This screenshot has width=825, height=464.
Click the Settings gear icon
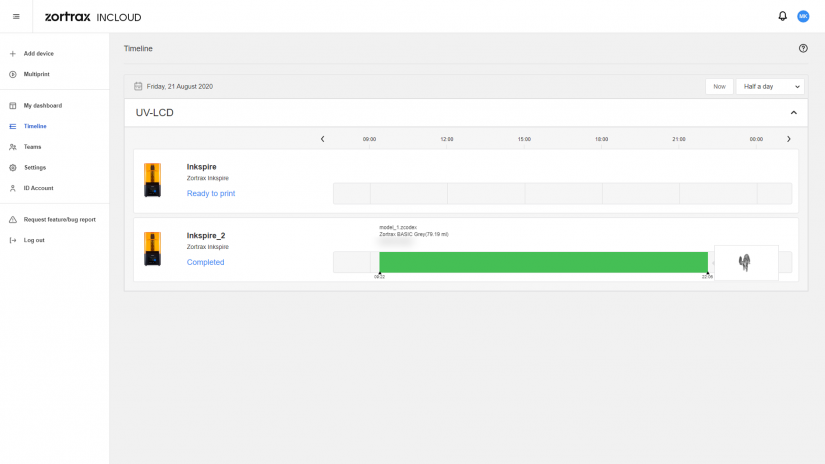[x=13, y=167]
